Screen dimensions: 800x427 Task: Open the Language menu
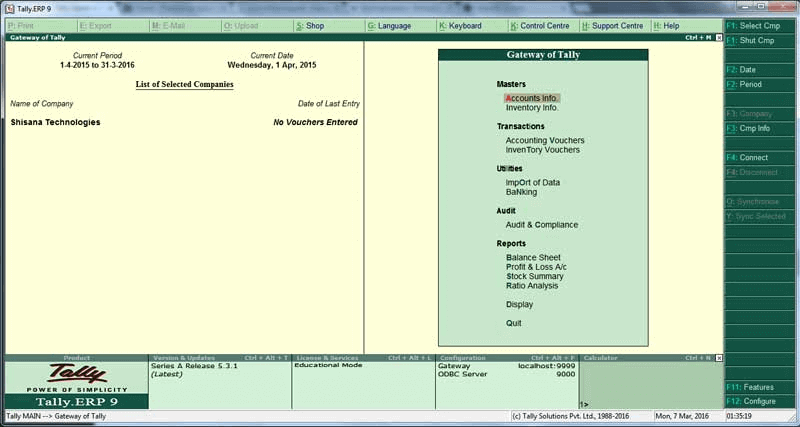[x=389, y=26]
